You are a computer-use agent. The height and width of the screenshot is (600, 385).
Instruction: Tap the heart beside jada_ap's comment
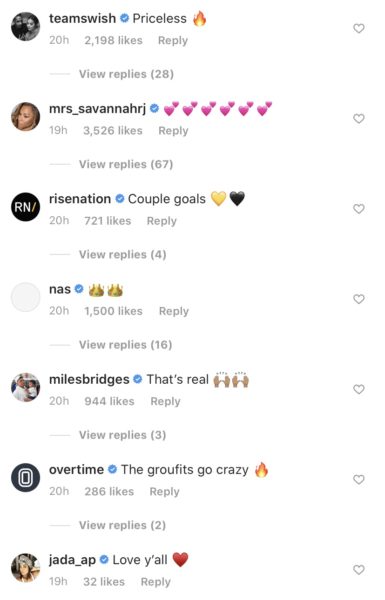point(359,570)
